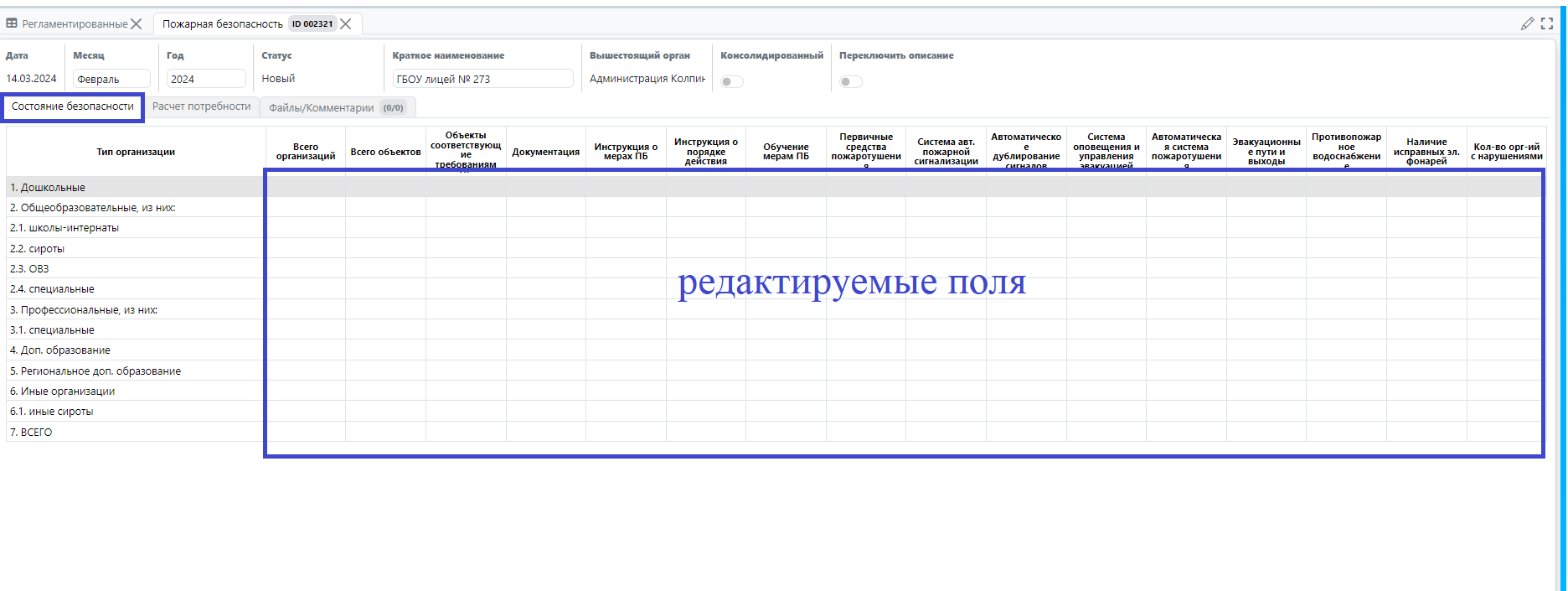Switch to the Расчет потребности tab
The width and height of the screenshot is (1568, 591).
click(x=201, y=106)
